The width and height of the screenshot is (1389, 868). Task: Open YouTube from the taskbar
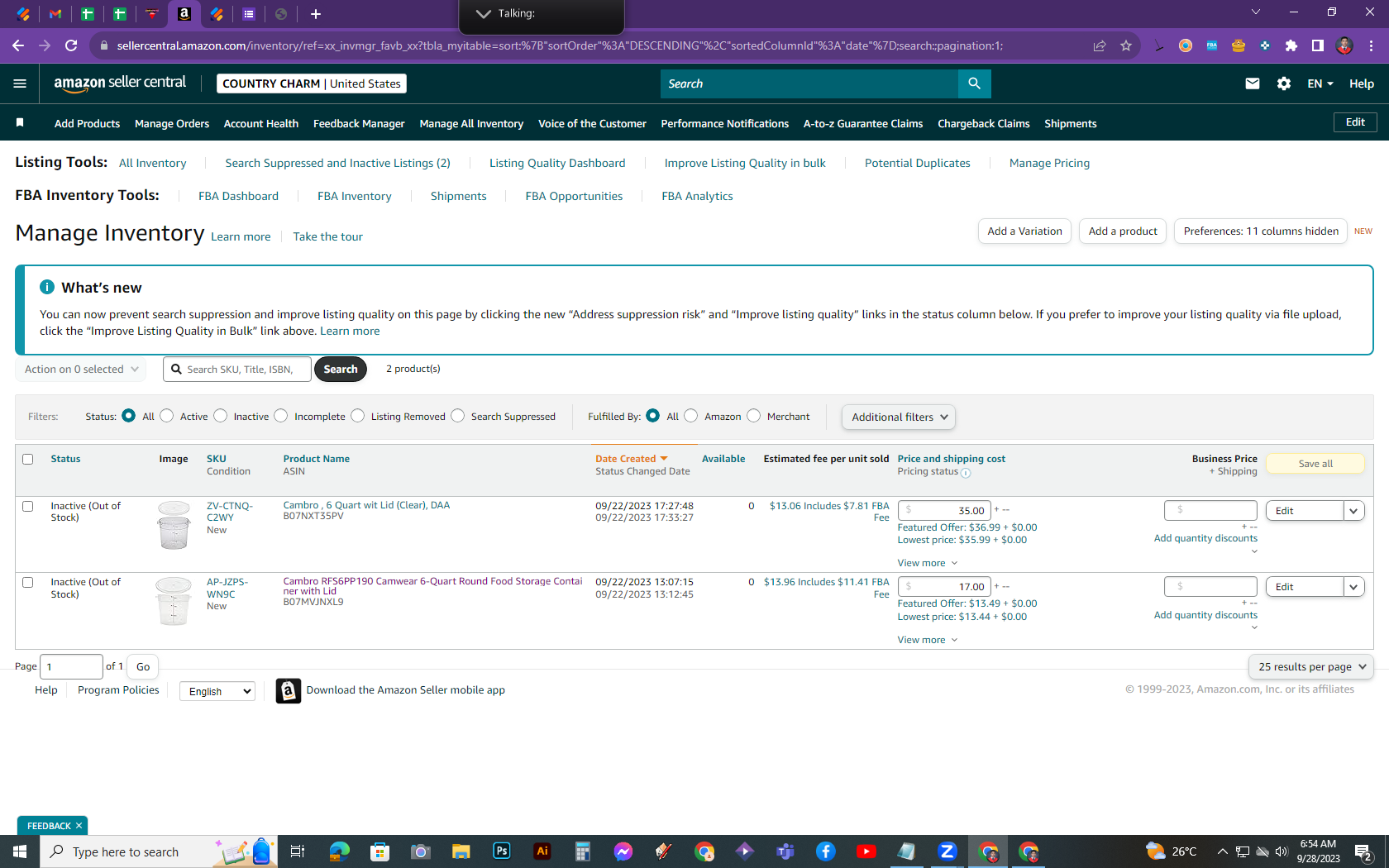pos(866,851)
